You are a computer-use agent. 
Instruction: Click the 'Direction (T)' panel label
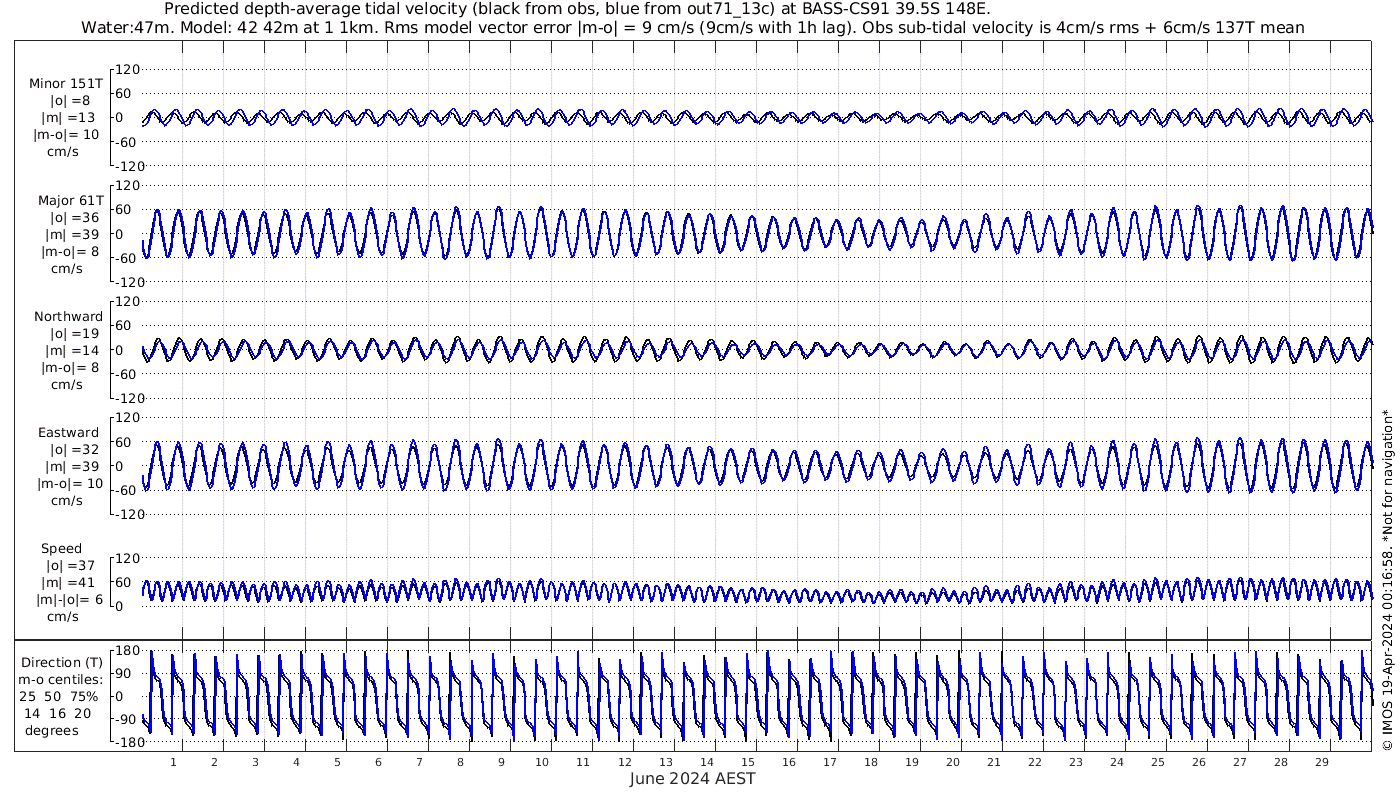(62, 662)
